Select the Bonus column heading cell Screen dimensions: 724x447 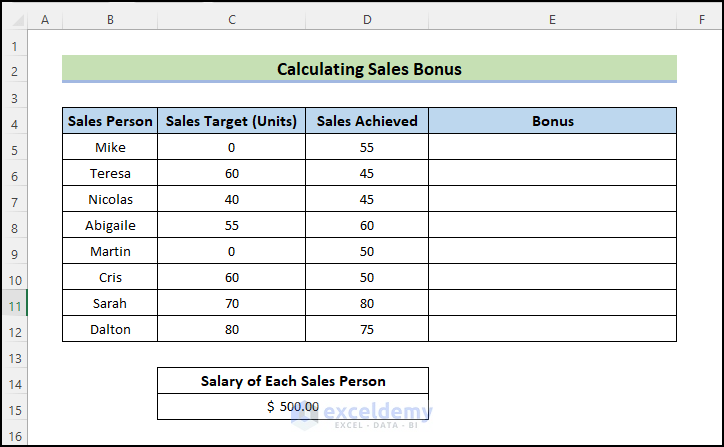(552, 121)
